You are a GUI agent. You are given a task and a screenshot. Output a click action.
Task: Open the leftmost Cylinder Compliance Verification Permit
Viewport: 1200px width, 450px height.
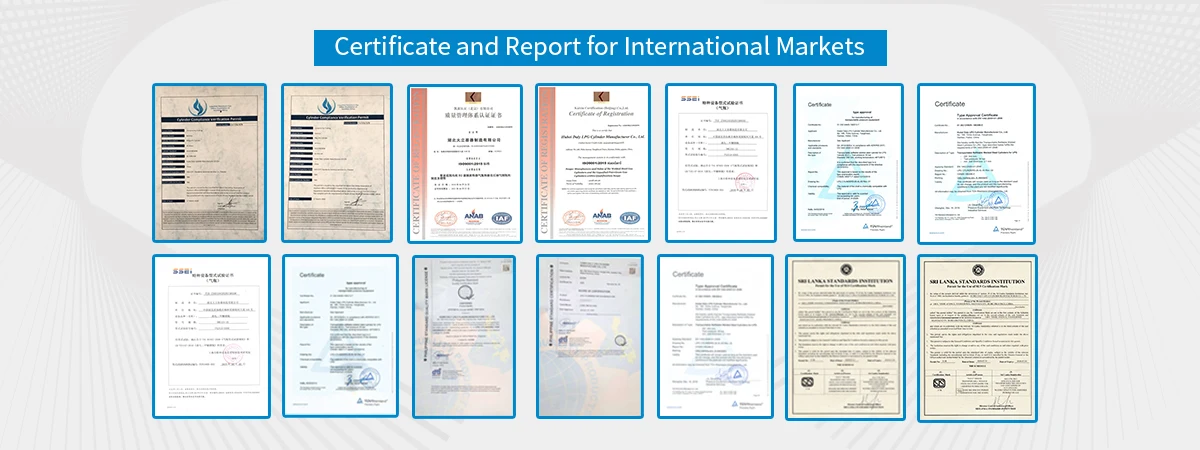(x=211, y=163)
